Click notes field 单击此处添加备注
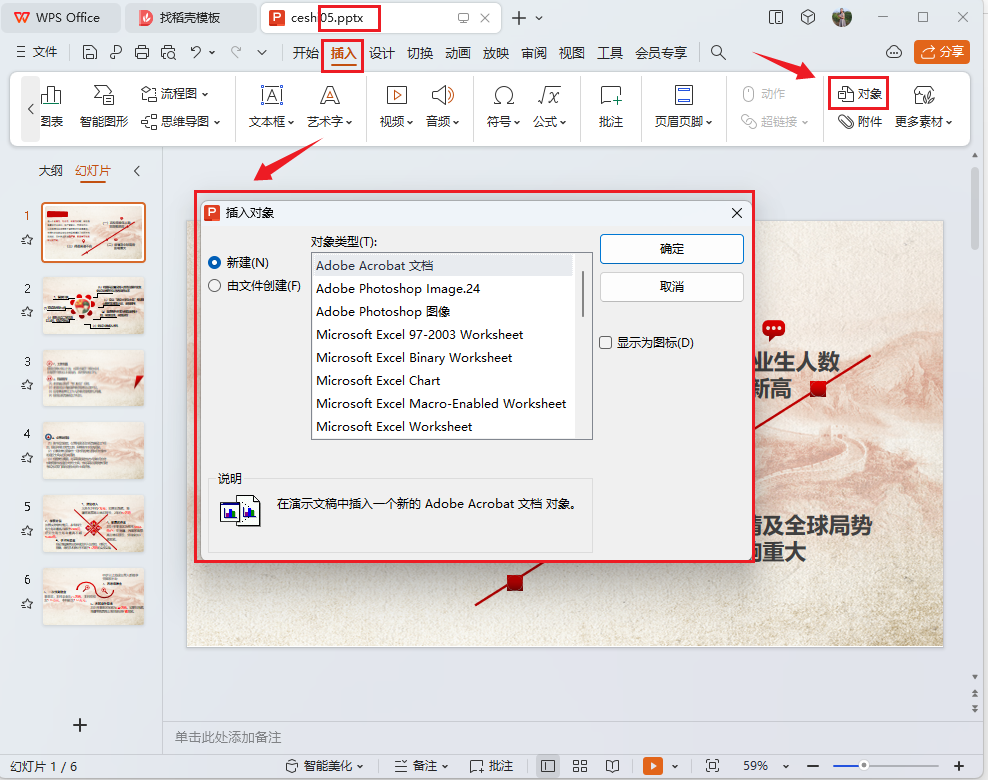This screenshot has width=988, height=780. (x=228, y=737)
